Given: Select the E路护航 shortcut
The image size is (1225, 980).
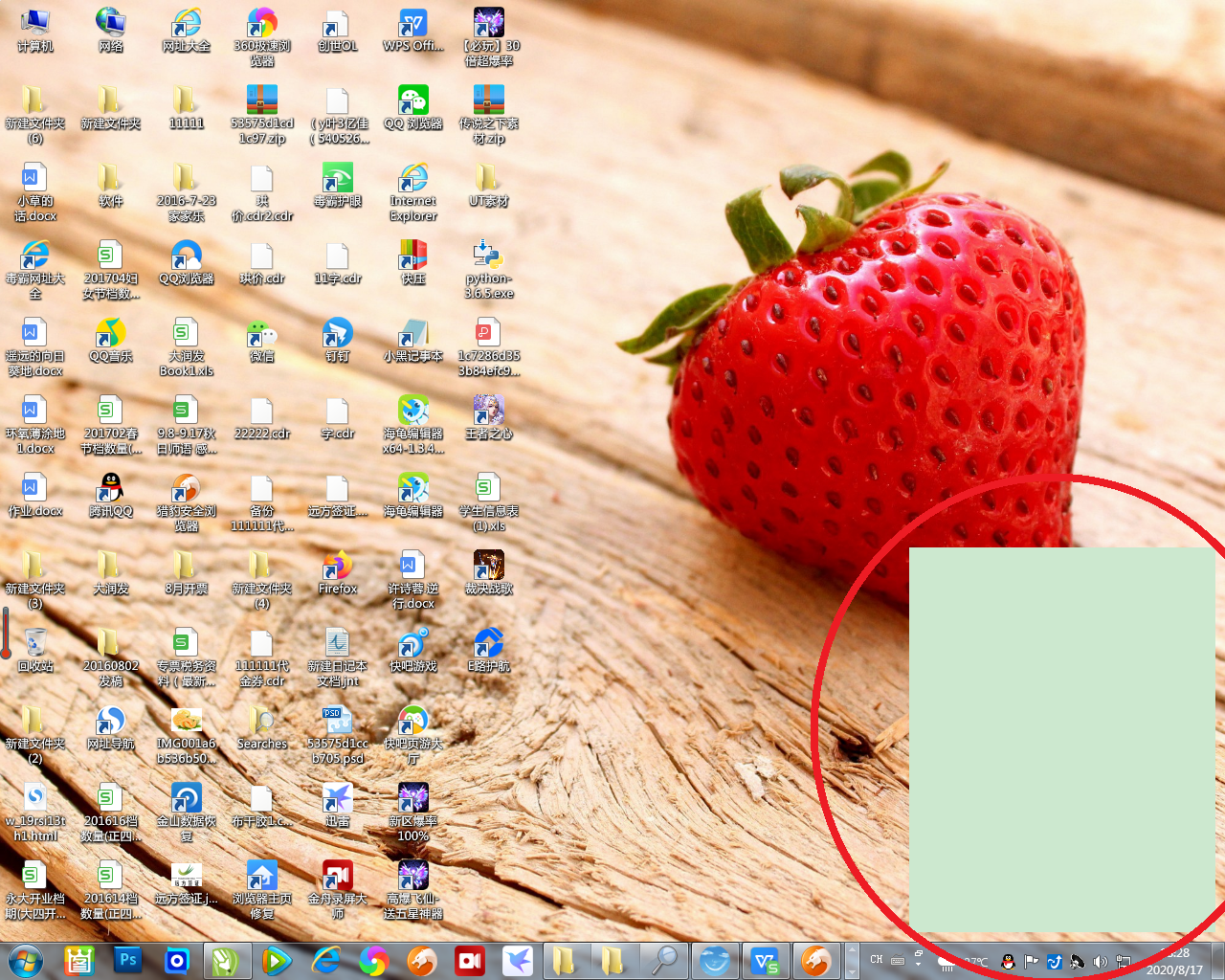Looking at the screenshot, I should pyautogui.click(x=489, y=651).
